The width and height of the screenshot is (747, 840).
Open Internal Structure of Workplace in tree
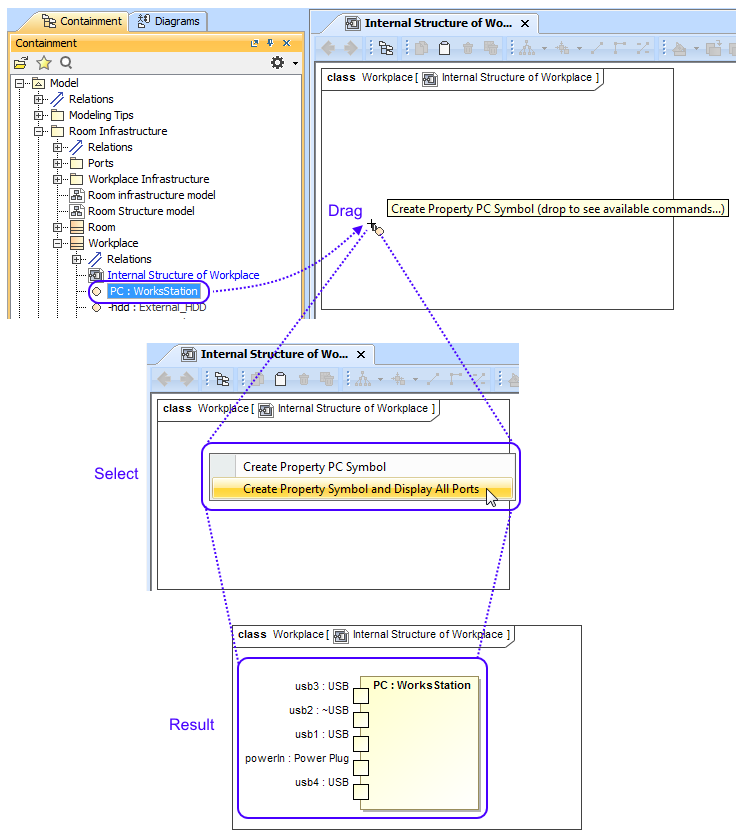182,275
